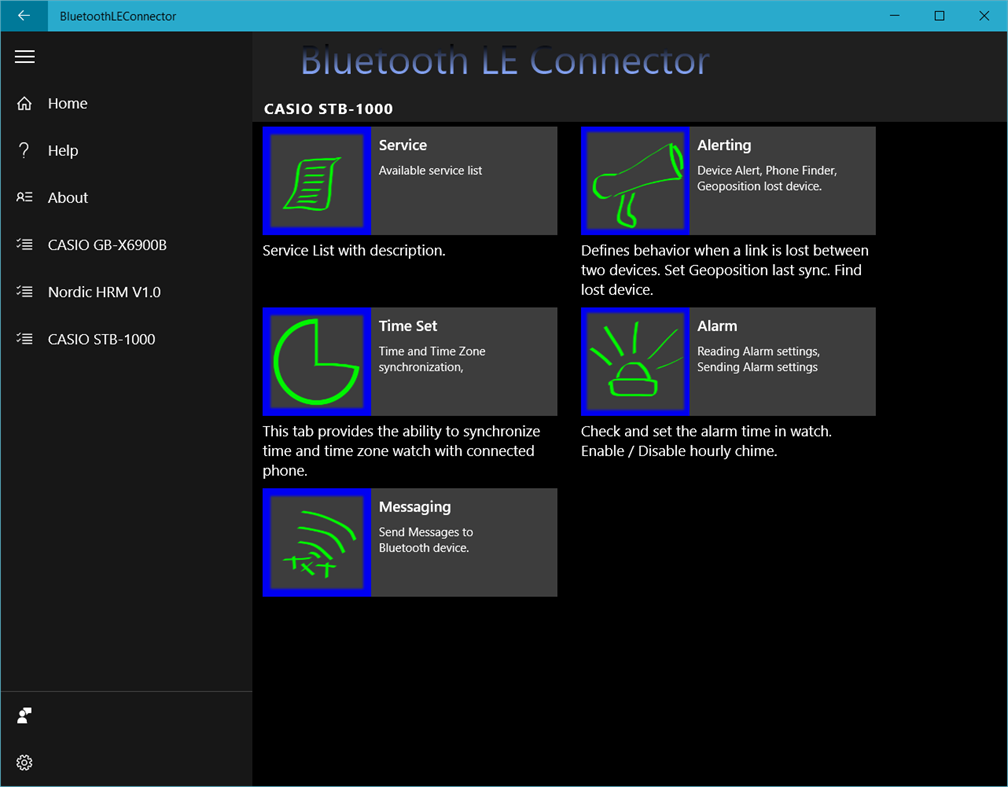Open the Help page
The image size is (1008, 787).
[63, 150]
